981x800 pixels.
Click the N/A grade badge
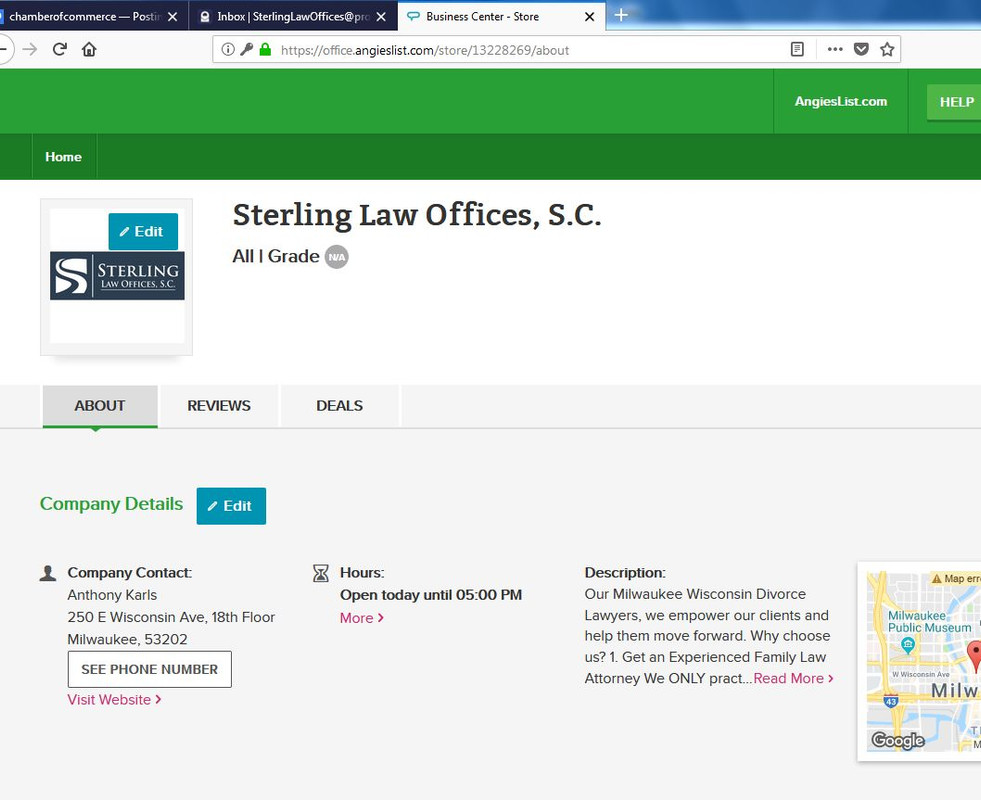[x=337, y=257]
